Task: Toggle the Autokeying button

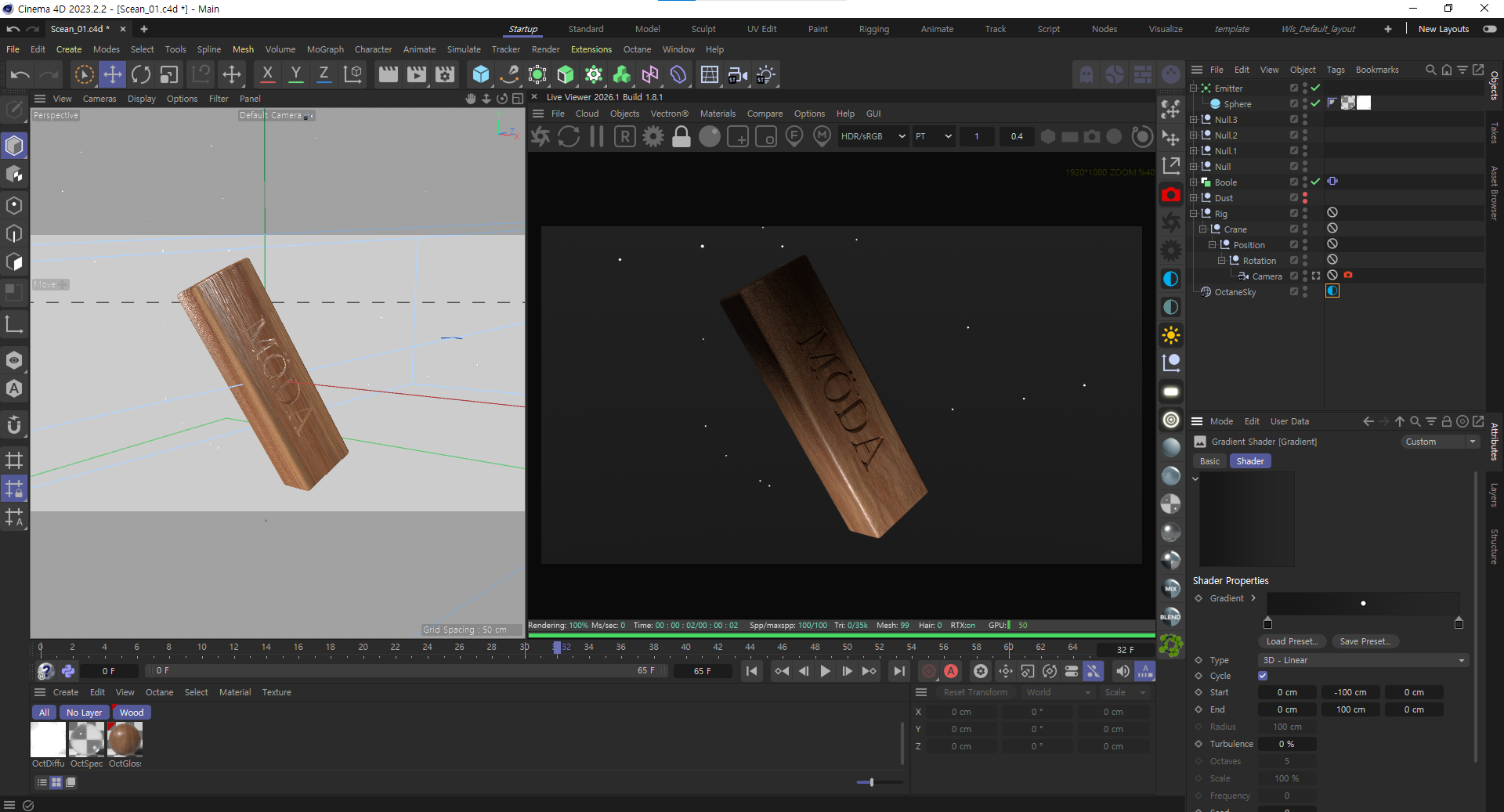Action: (x=951, y=671)
